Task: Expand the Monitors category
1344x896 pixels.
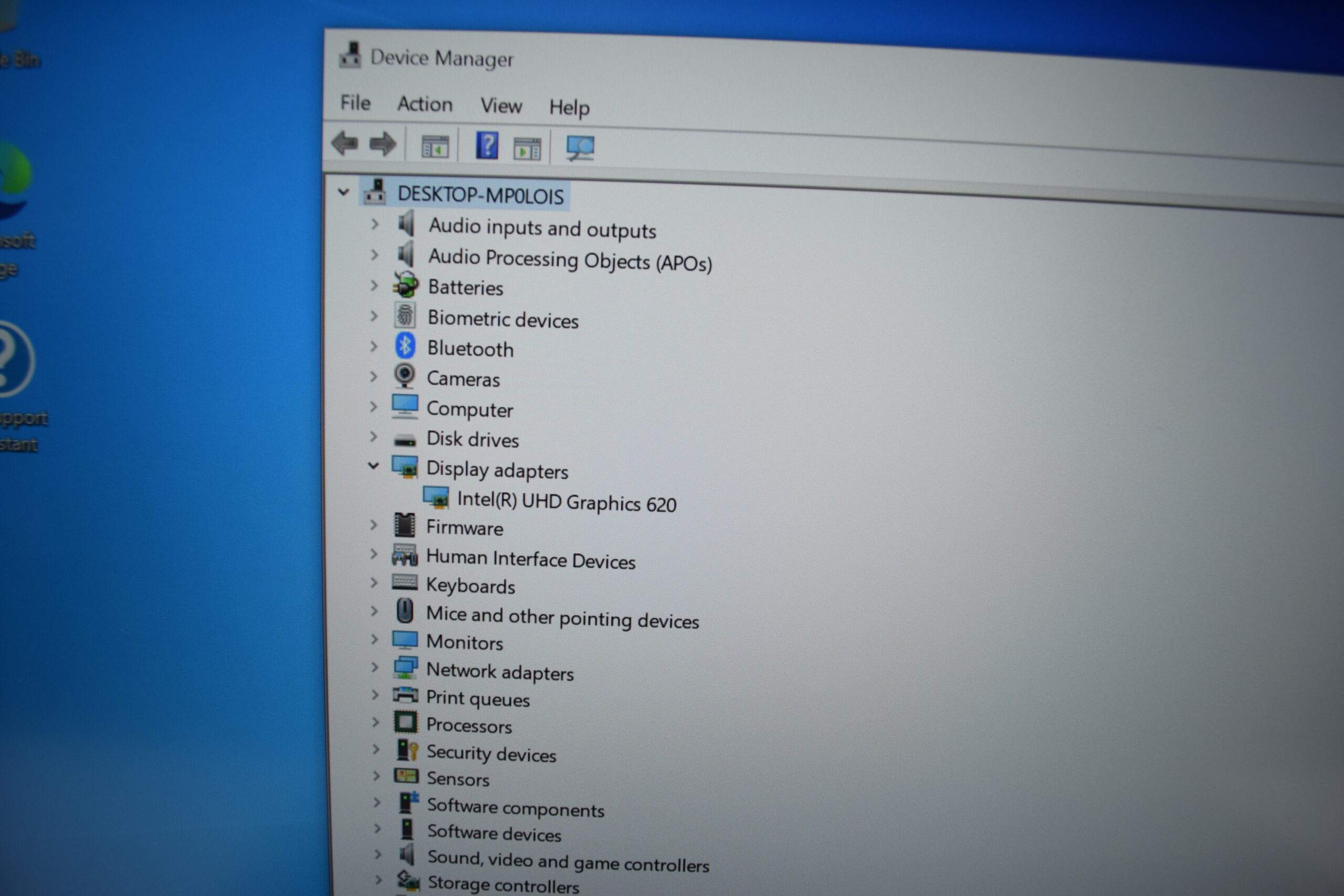Action: pyautogui.click(x=374, y=639)
